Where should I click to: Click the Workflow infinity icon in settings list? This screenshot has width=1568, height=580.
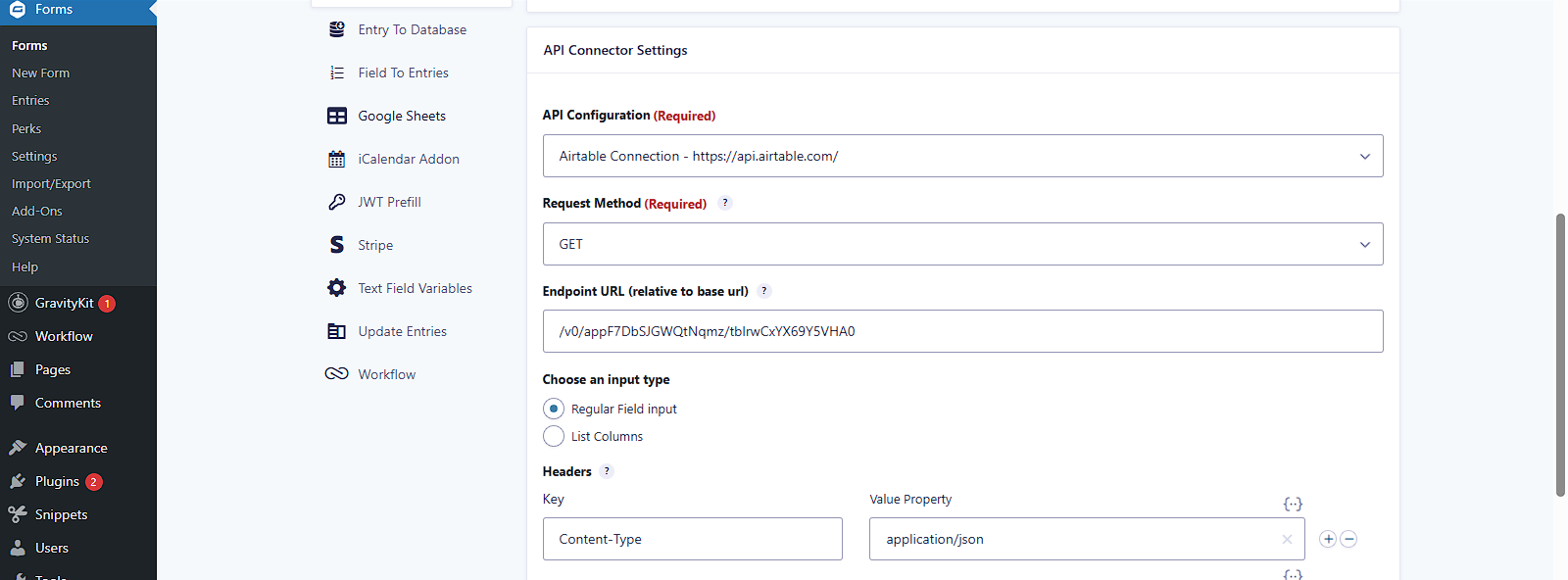click(336, 373)
